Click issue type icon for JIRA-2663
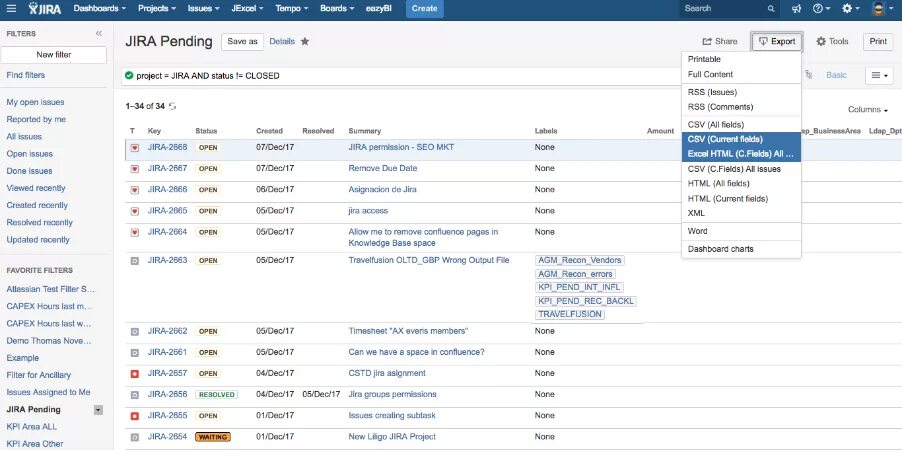The image size is (902, 450). click(135, 261)
